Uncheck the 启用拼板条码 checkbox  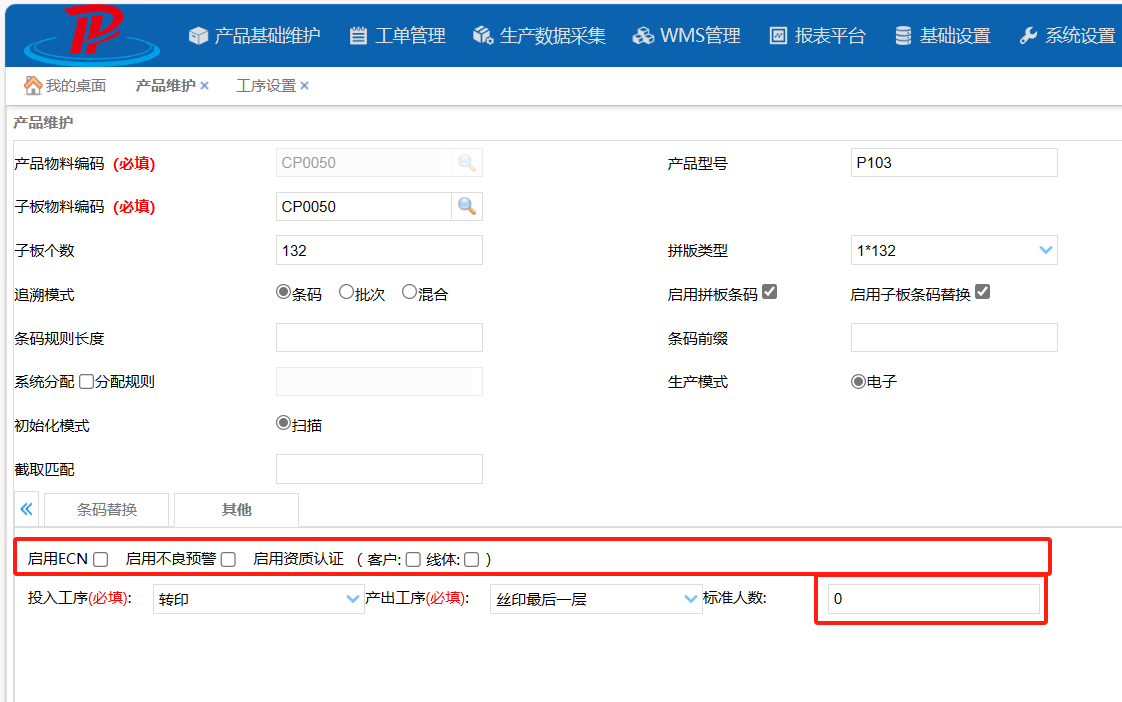[769, 293]
